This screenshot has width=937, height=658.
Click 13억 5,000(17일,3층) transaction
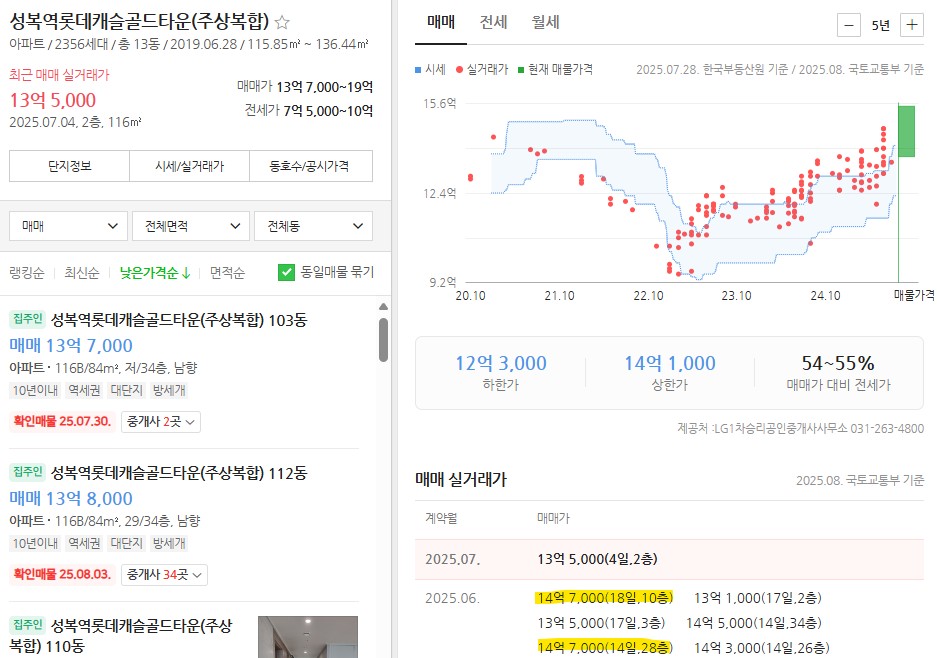[601, 623]
